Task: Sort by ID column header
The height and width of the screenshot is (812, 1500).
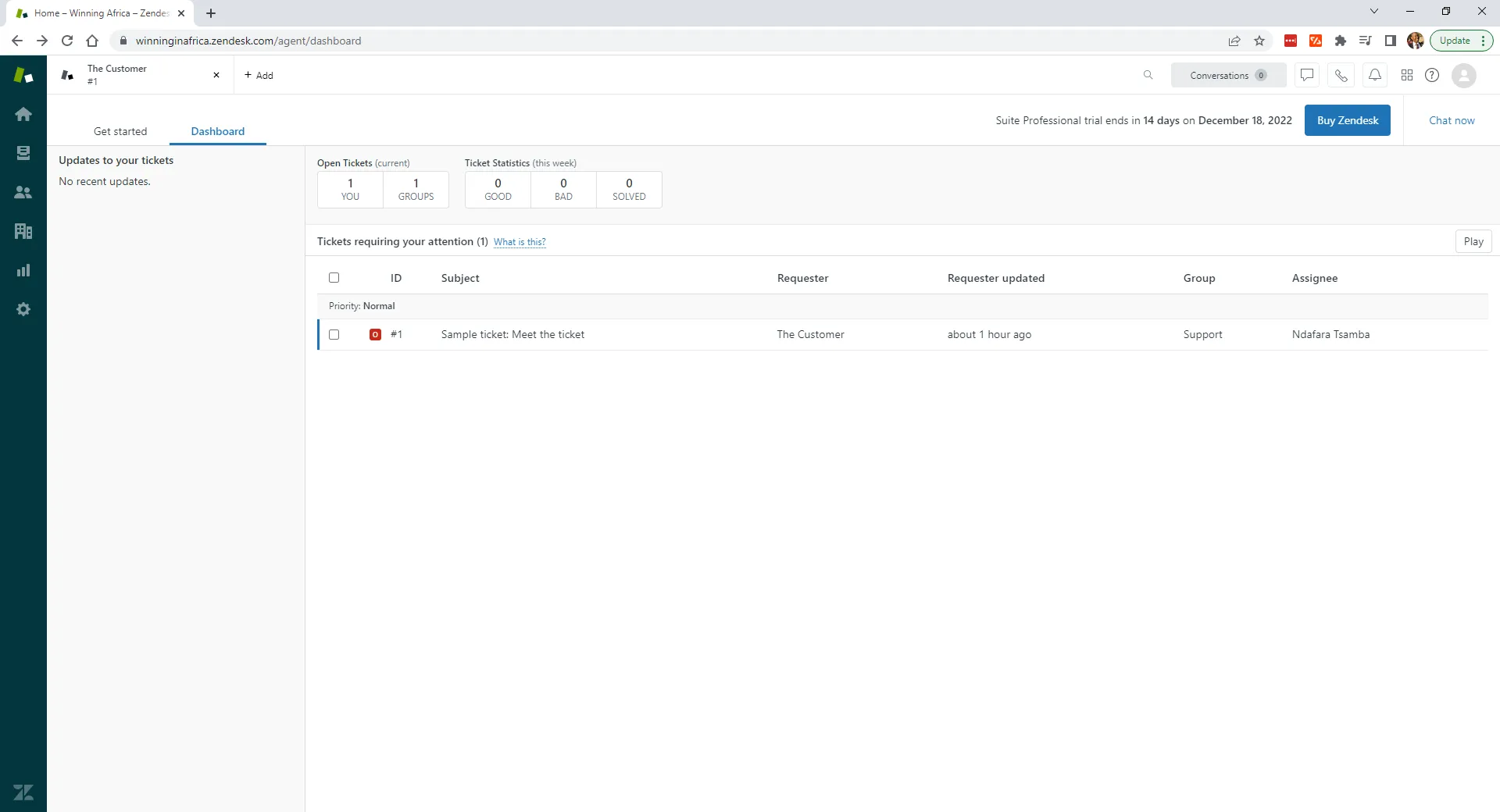Action: click(x=396, y=278)
